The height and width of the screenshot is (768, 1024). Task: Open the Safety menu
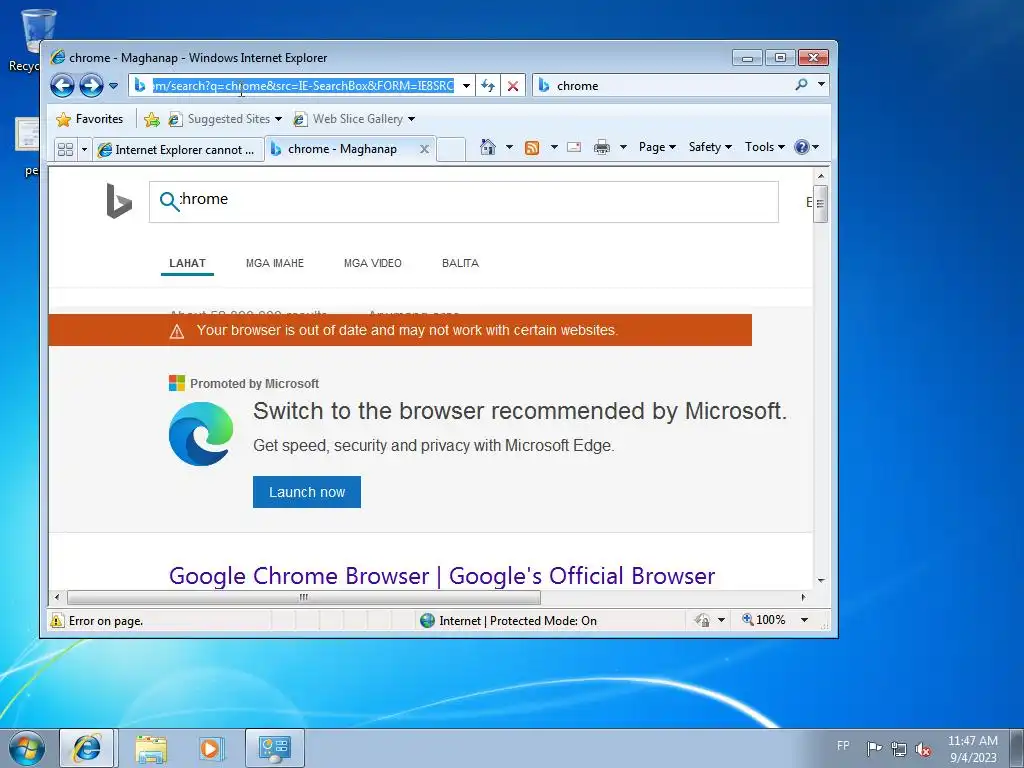click(x=710, y=147)
